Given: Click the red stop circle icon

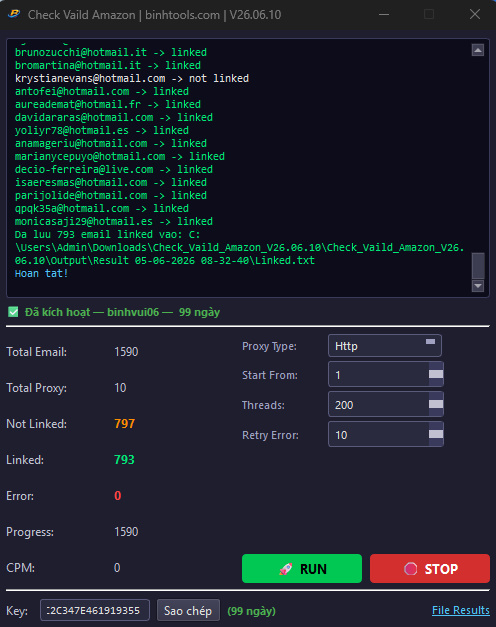Looking at the screenshot, I should [410, 569].
